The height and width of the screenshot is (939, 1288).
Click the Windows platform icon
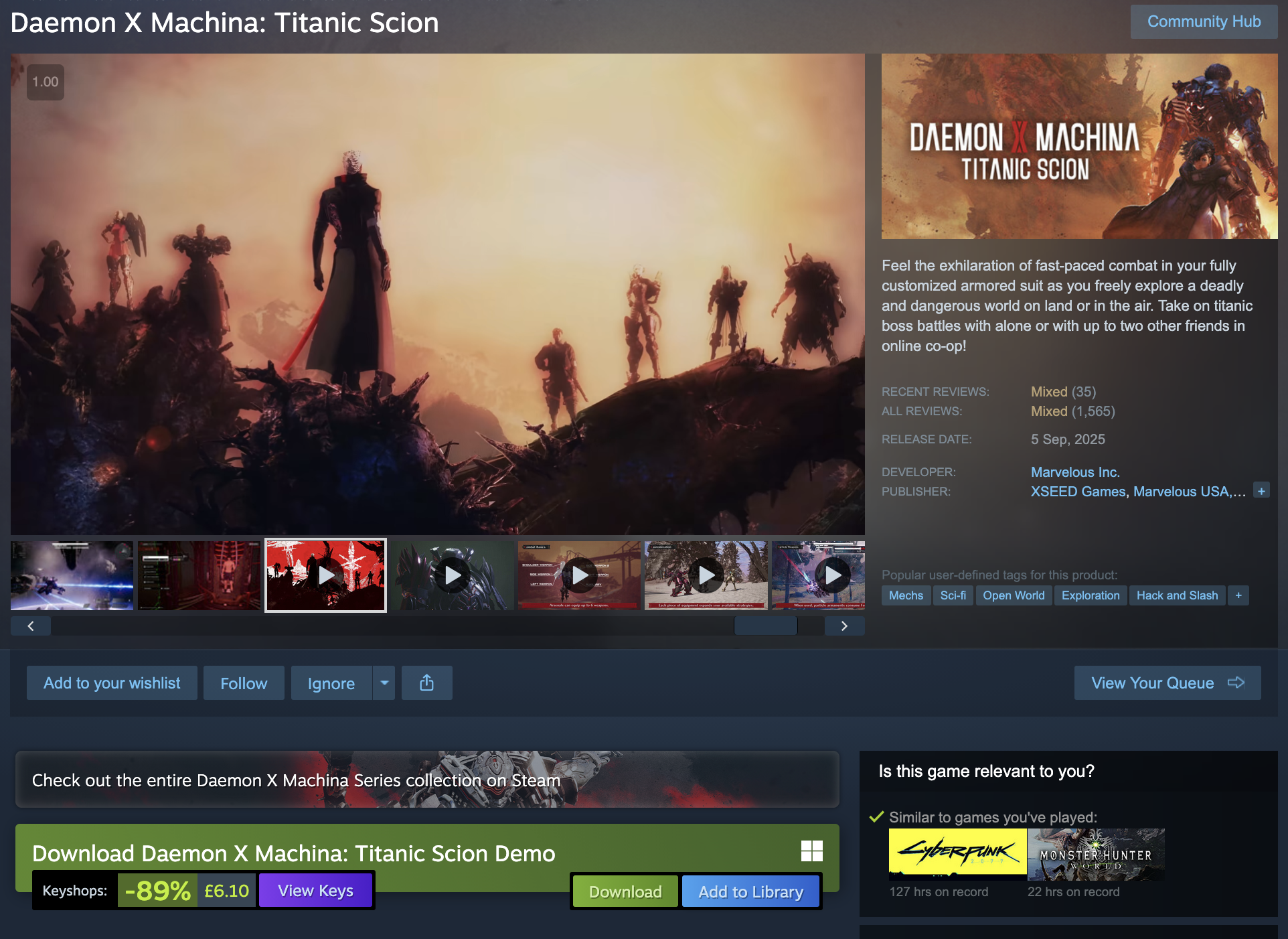click(811, 851)
